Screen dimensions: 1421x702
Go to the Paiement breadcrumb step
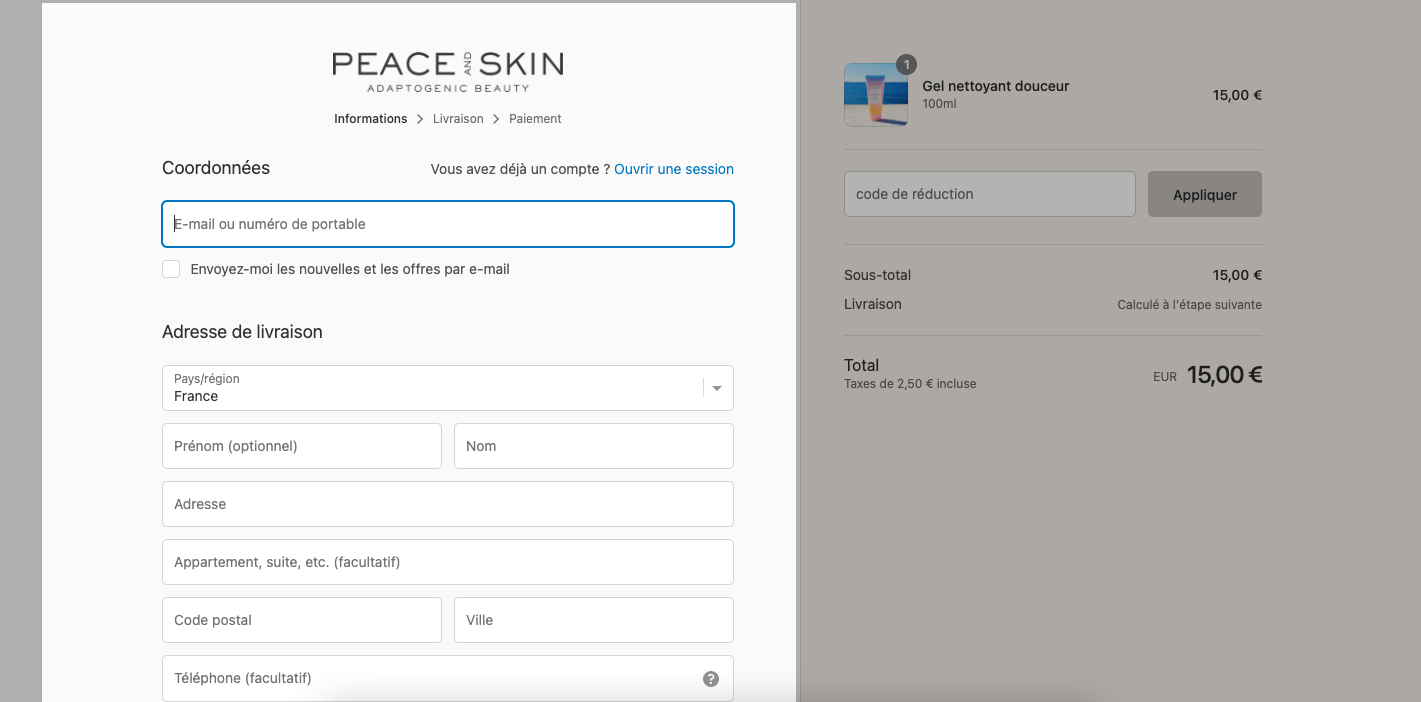(x=535, y=119)
